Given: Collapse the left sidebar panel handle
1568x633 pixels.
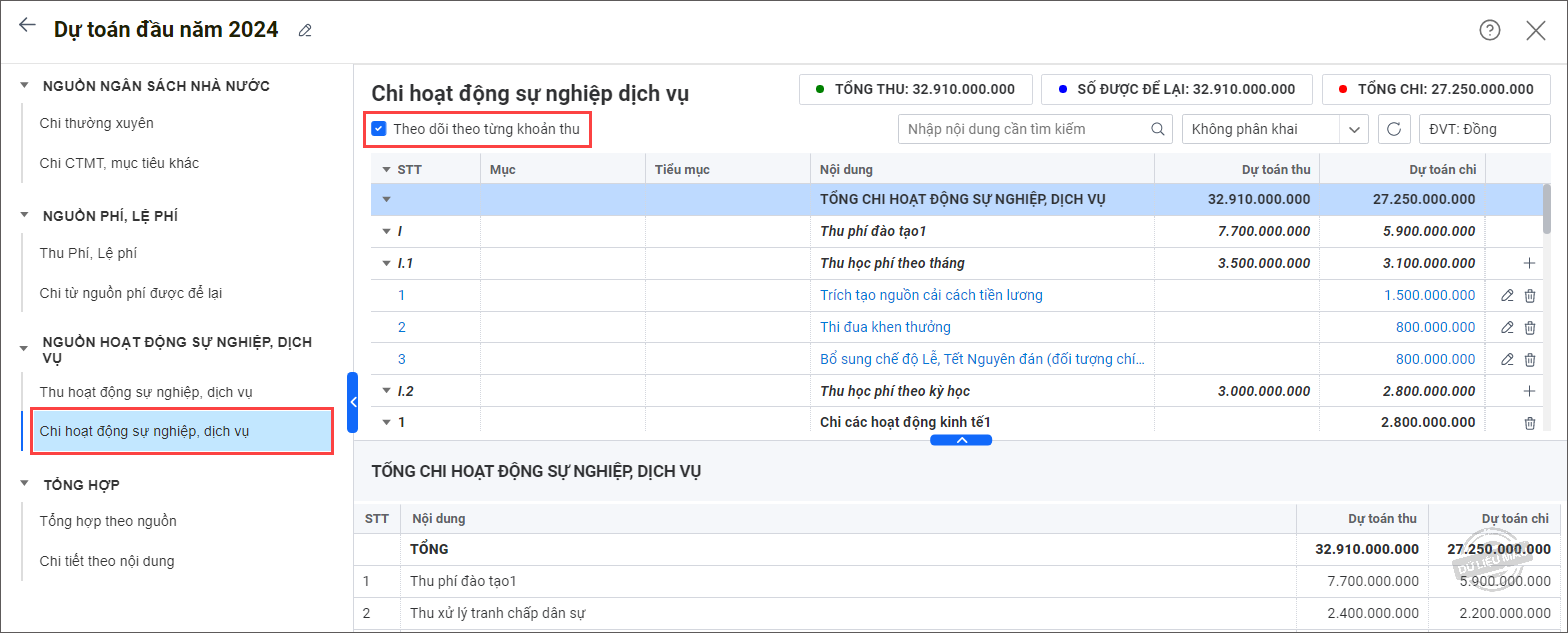Looking at the screenshot, I should click(352, 402).
